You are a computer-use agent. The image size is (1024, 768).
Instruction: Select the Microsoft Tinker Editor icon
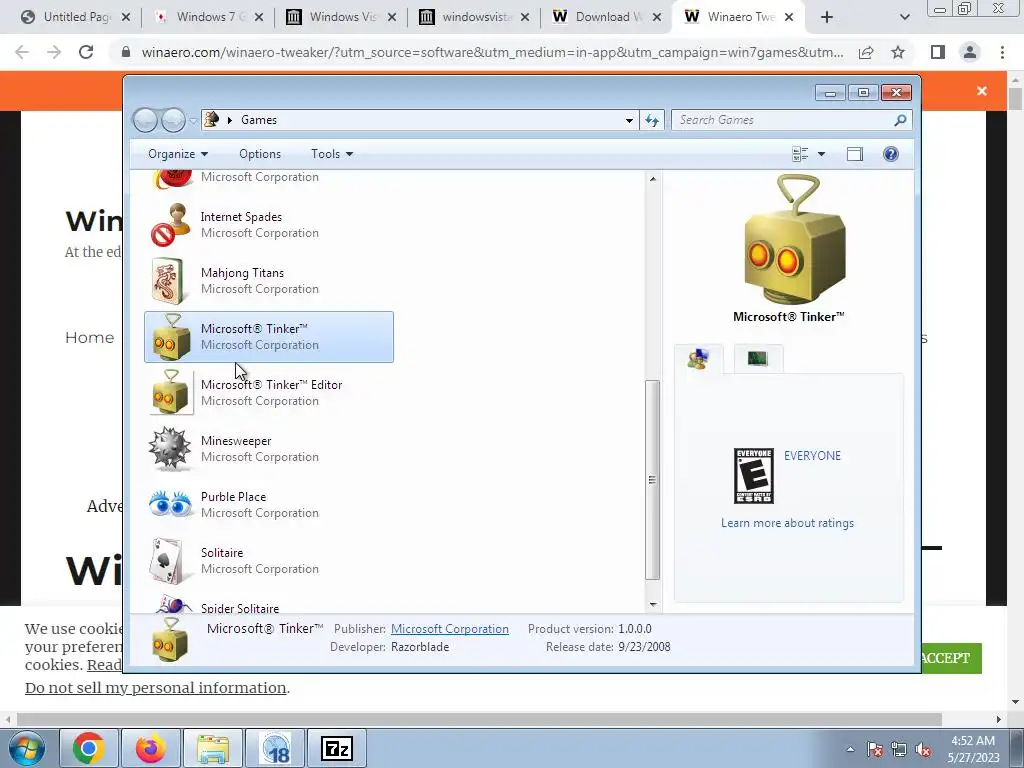click(x=170, y=392)
